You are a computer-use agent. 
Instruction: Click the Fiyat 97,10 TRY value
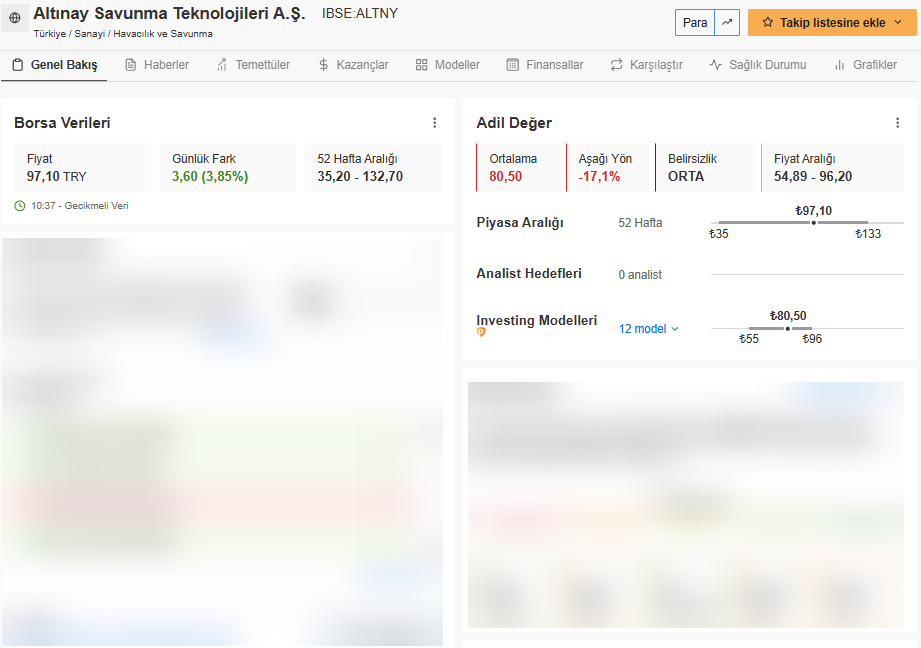click(56, 176)
